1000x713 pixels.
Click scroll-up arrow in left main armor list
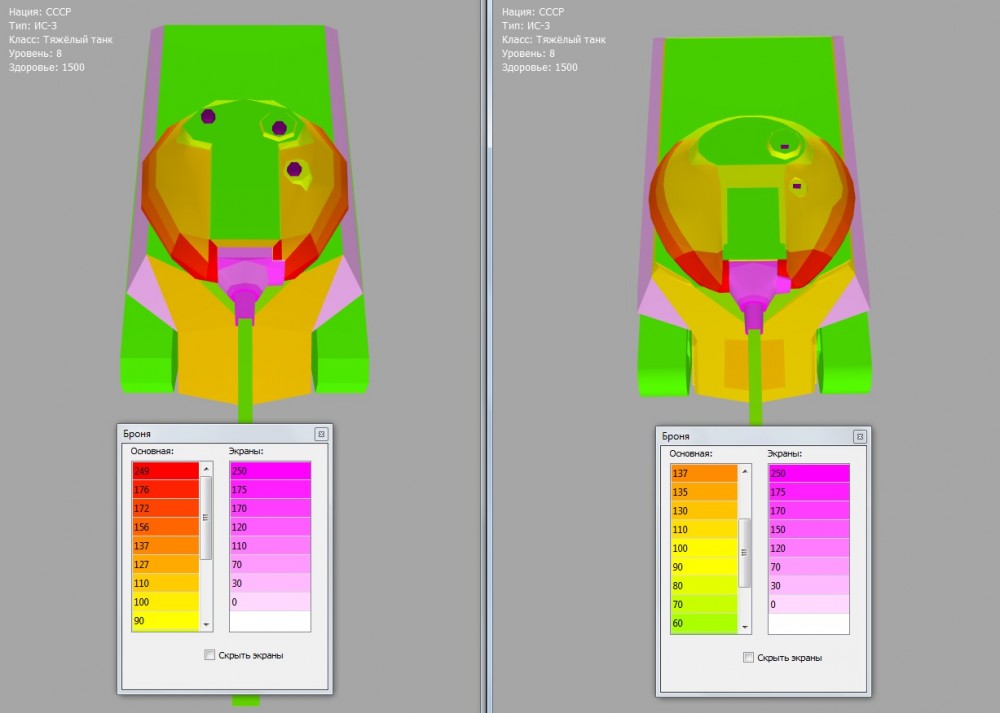click(206, 468)
